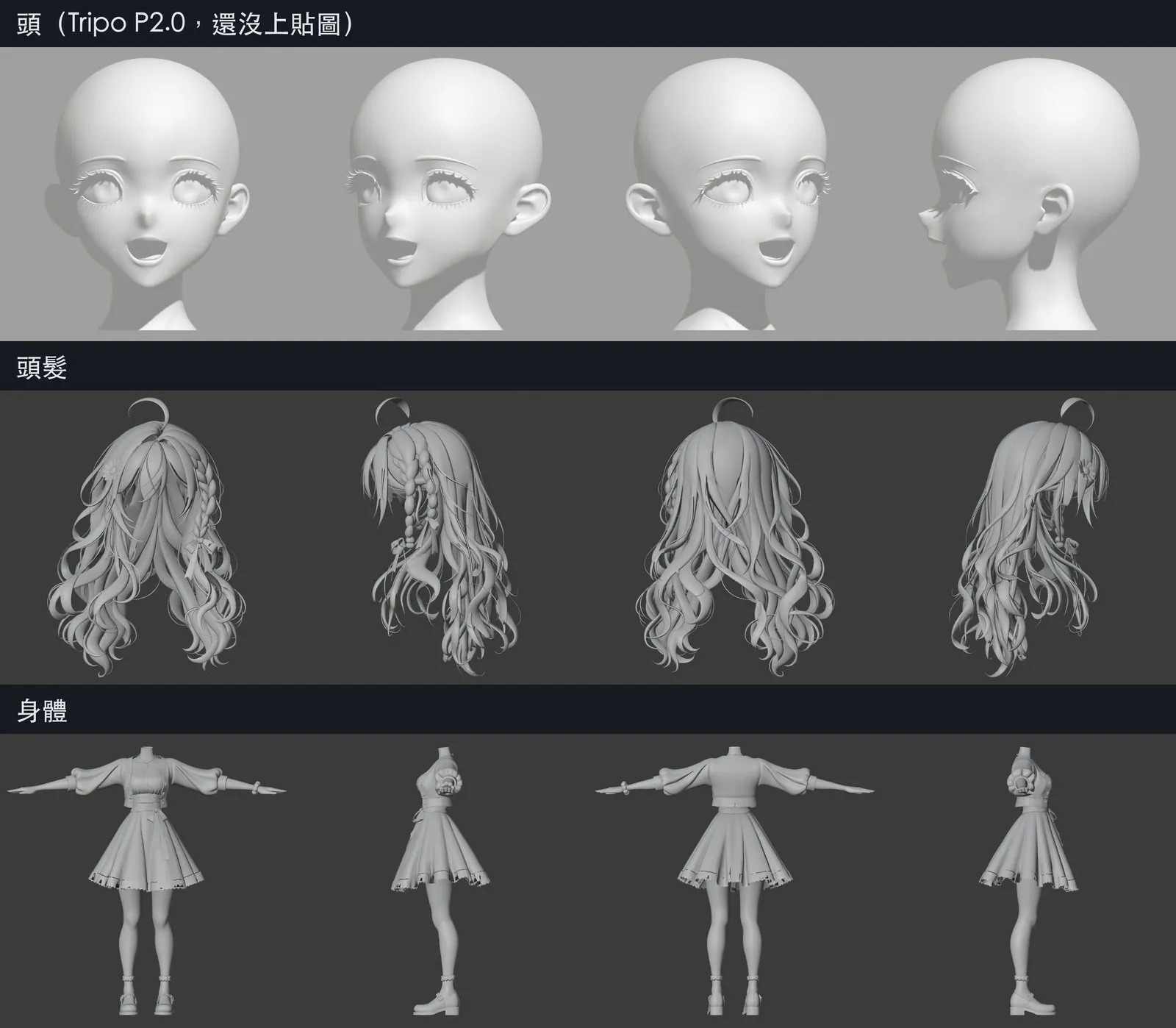Screen dimensions: 1176x1028
Task: Click the '頭髮' section heading
Action: [x=42, y=367]
